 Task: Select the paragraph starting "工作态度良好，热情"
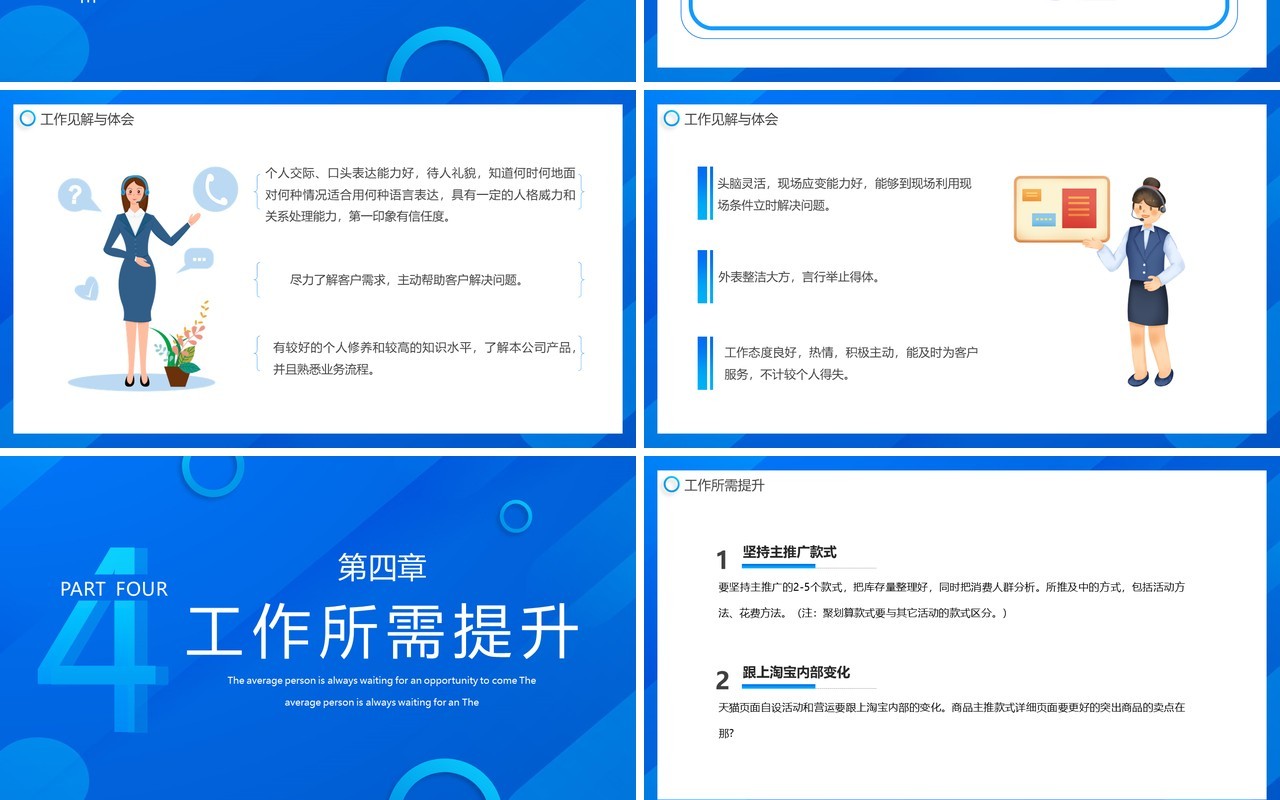coord(851,363)
